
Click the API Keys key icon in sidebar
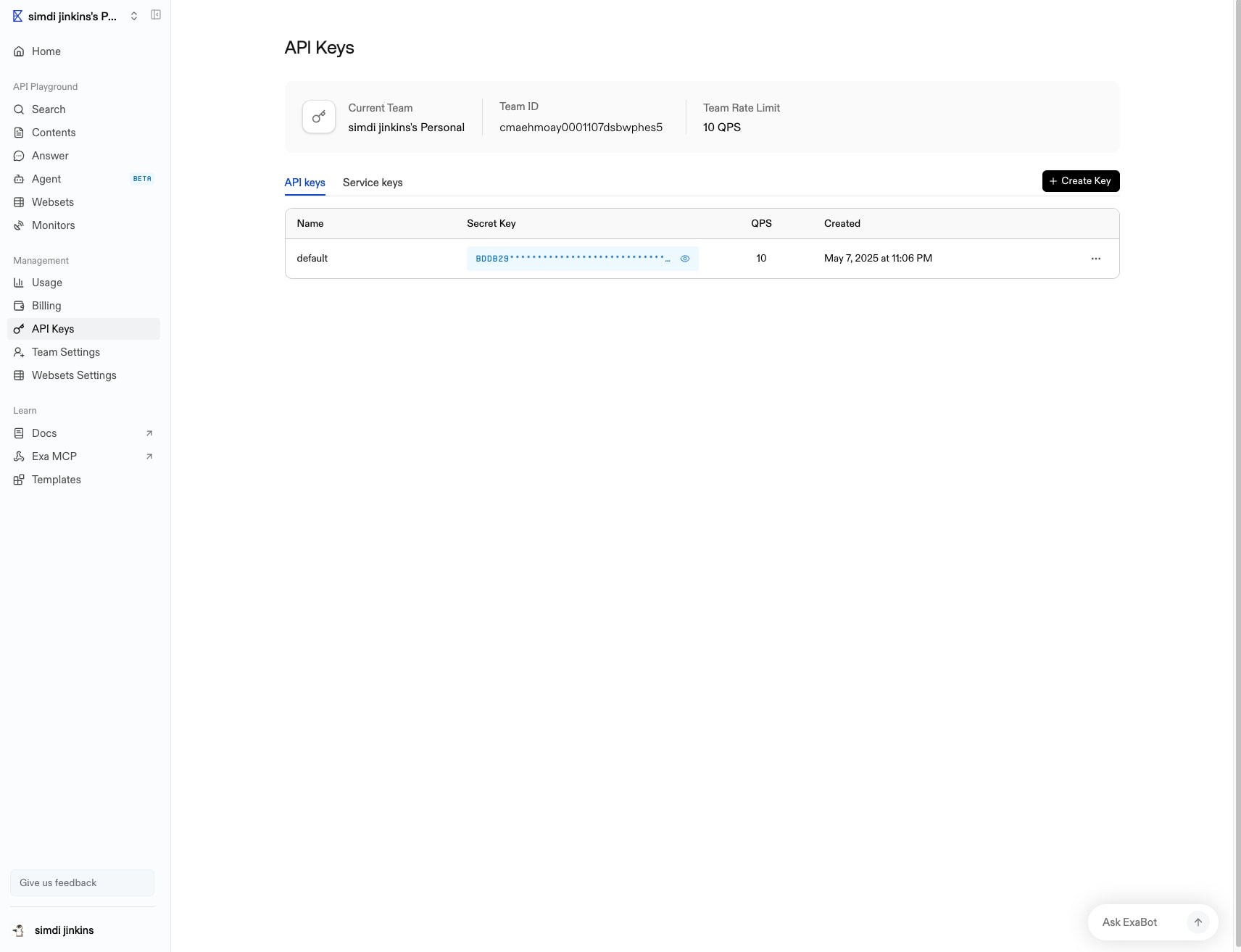(19, 329)
